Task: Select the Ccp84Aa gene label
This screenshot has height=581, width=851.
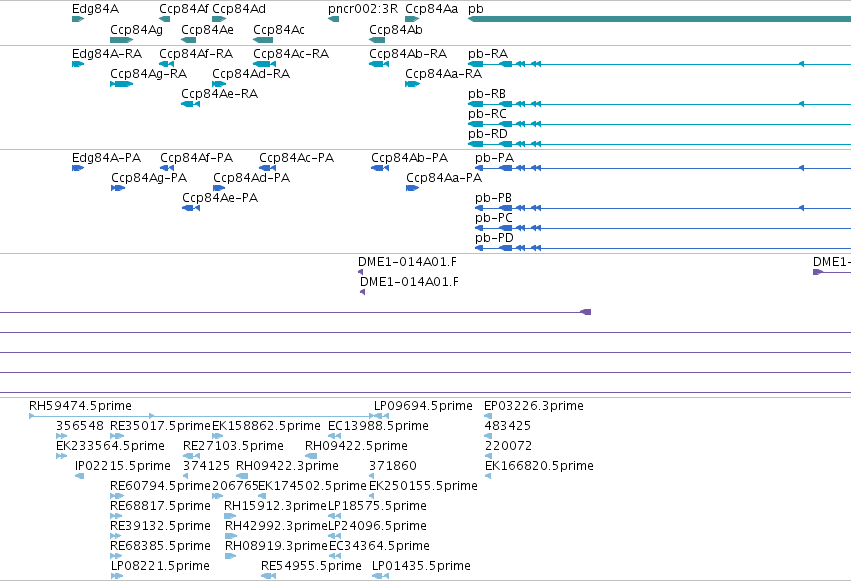Action: coord(431,9)
